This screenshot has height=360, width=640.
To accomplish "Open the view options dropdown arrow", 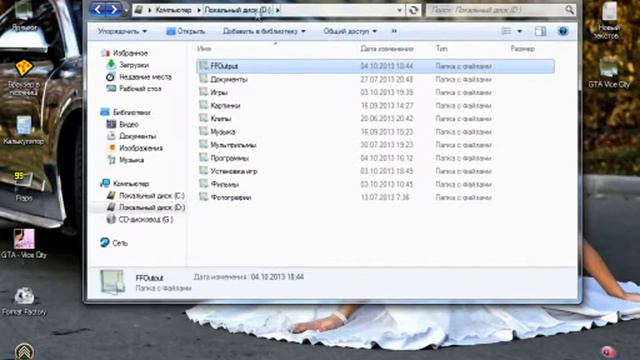I will click(x=520, y=31).
